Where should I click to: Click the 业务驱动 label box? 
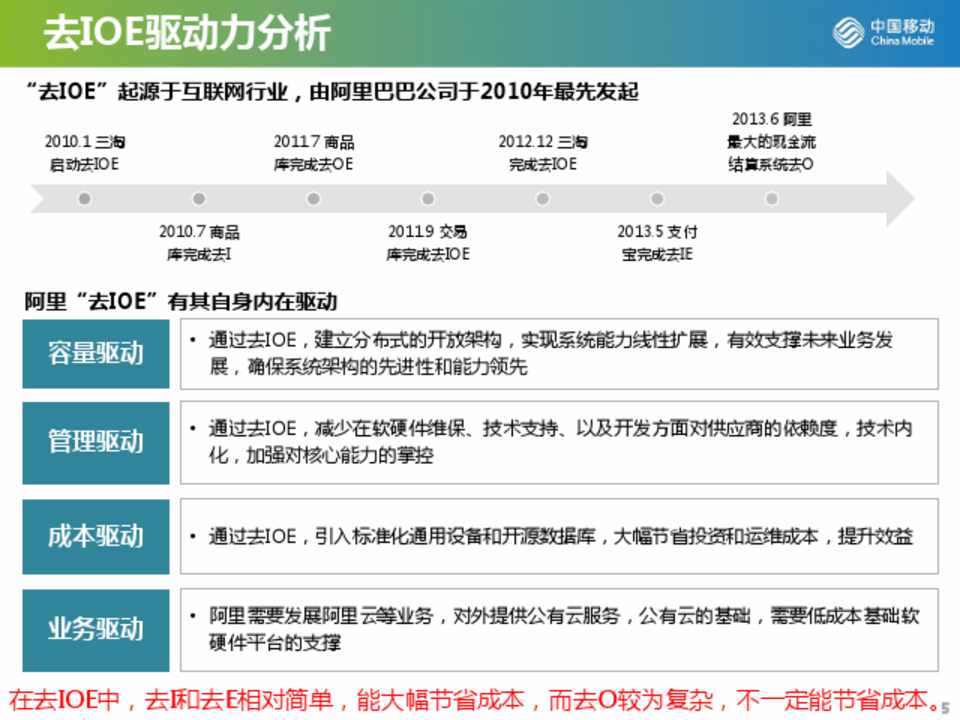[x=96, y=630]
